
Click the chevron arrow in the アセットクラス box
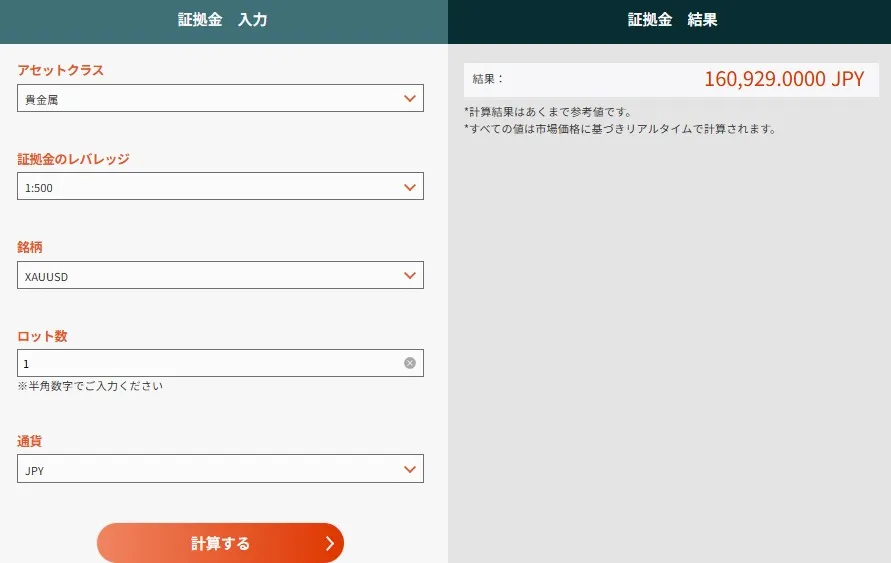[x=409, y=98]
